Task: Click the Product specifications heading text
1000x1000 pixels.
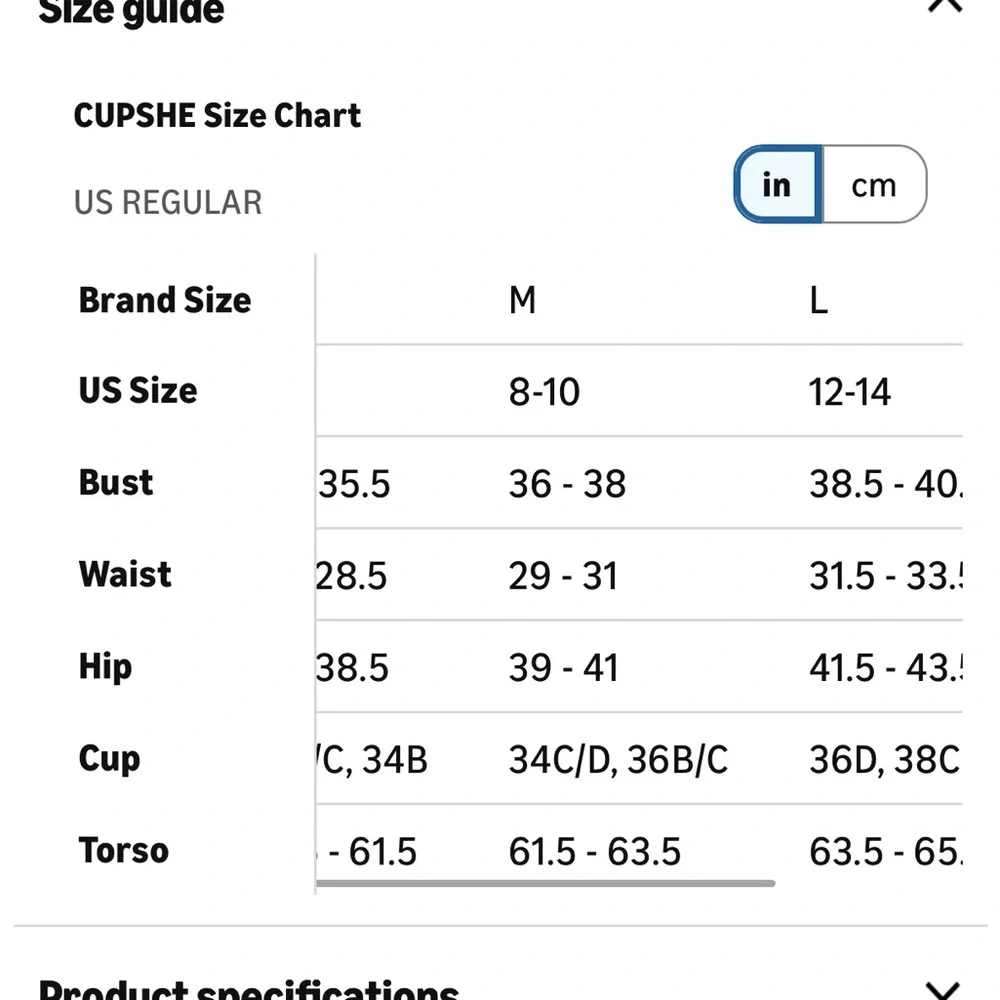Action: click(x=248, y=990)
